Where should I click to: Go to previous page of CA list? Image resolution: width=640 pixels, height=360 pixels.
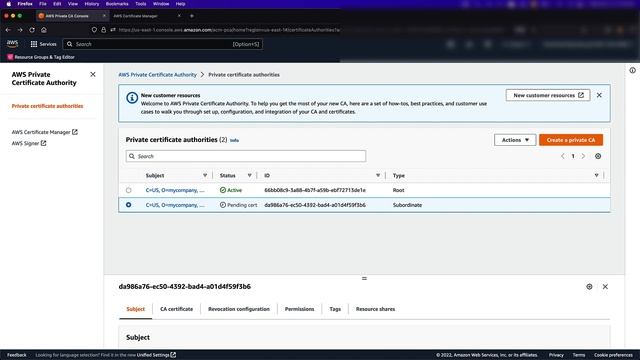562,156
